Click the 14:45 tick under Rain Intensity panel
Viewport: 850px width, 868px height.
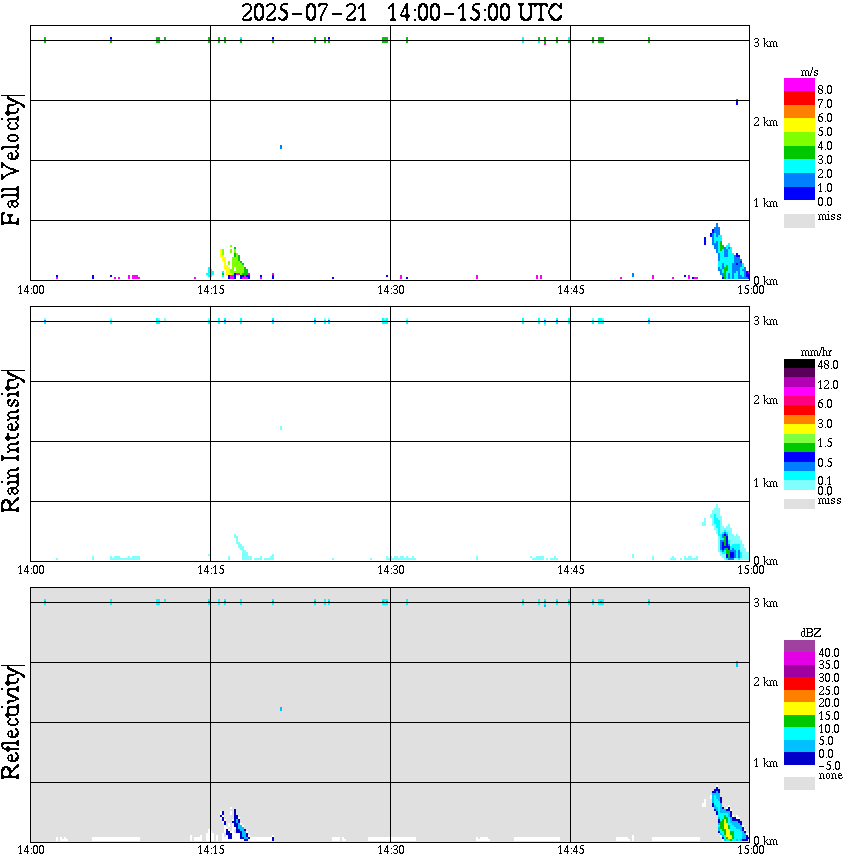coord(571,570)
